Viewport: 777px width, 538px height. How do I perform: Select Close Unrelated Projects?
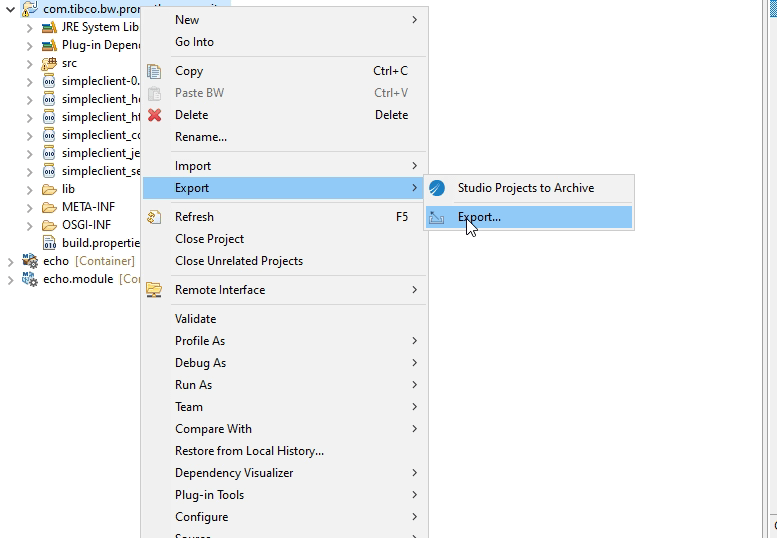coord(238,261)
